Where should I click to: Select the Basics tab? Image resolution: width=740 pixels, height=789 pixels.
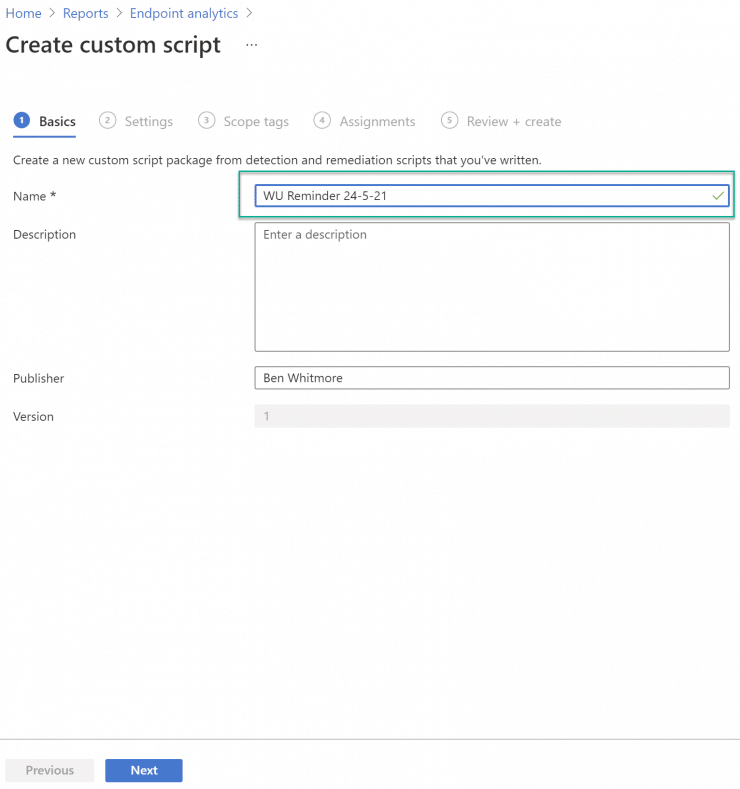pyautogui.click(x=57, y=121)
